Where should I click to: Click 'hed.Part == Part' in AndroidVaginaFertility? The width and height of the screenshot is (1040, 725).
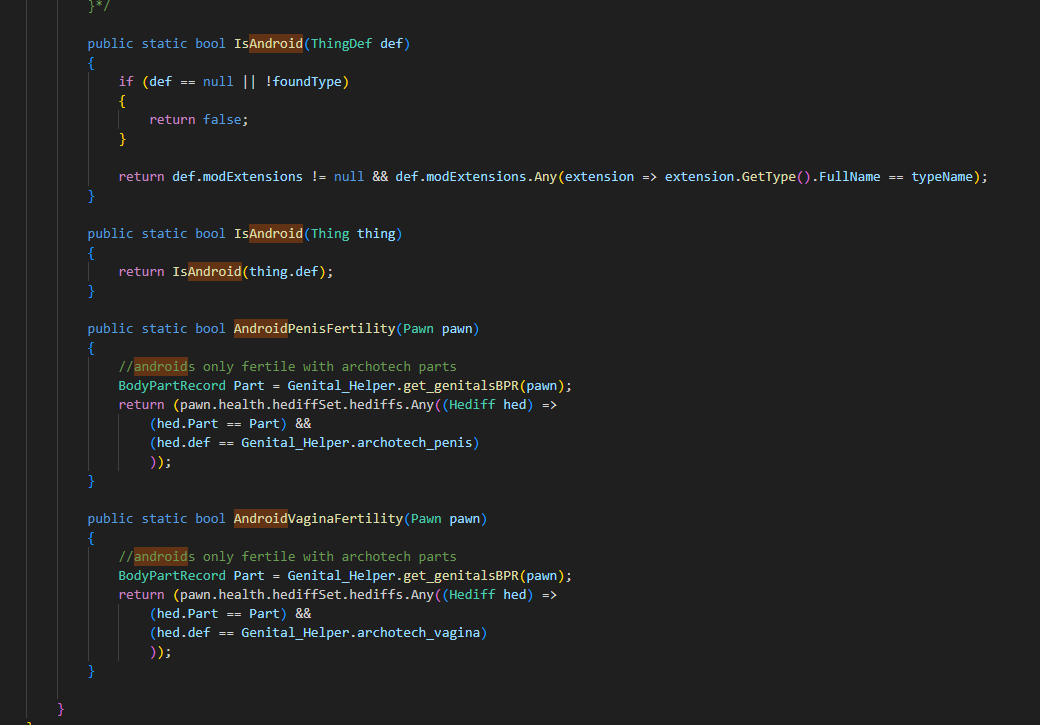pos(218,614)
